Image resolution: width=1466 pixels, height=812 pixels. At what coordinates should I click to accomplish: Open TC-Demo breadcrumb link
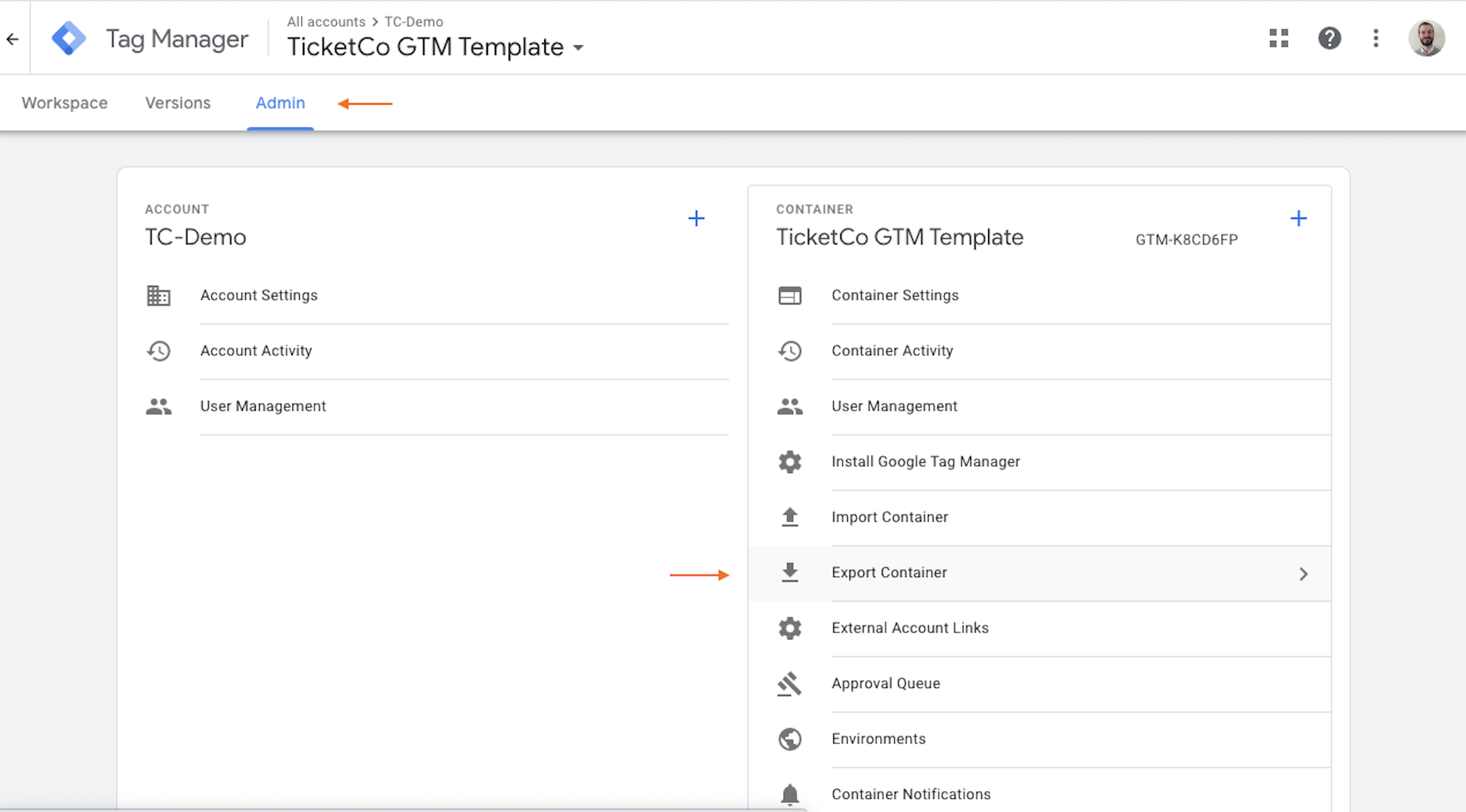(414, 22)
